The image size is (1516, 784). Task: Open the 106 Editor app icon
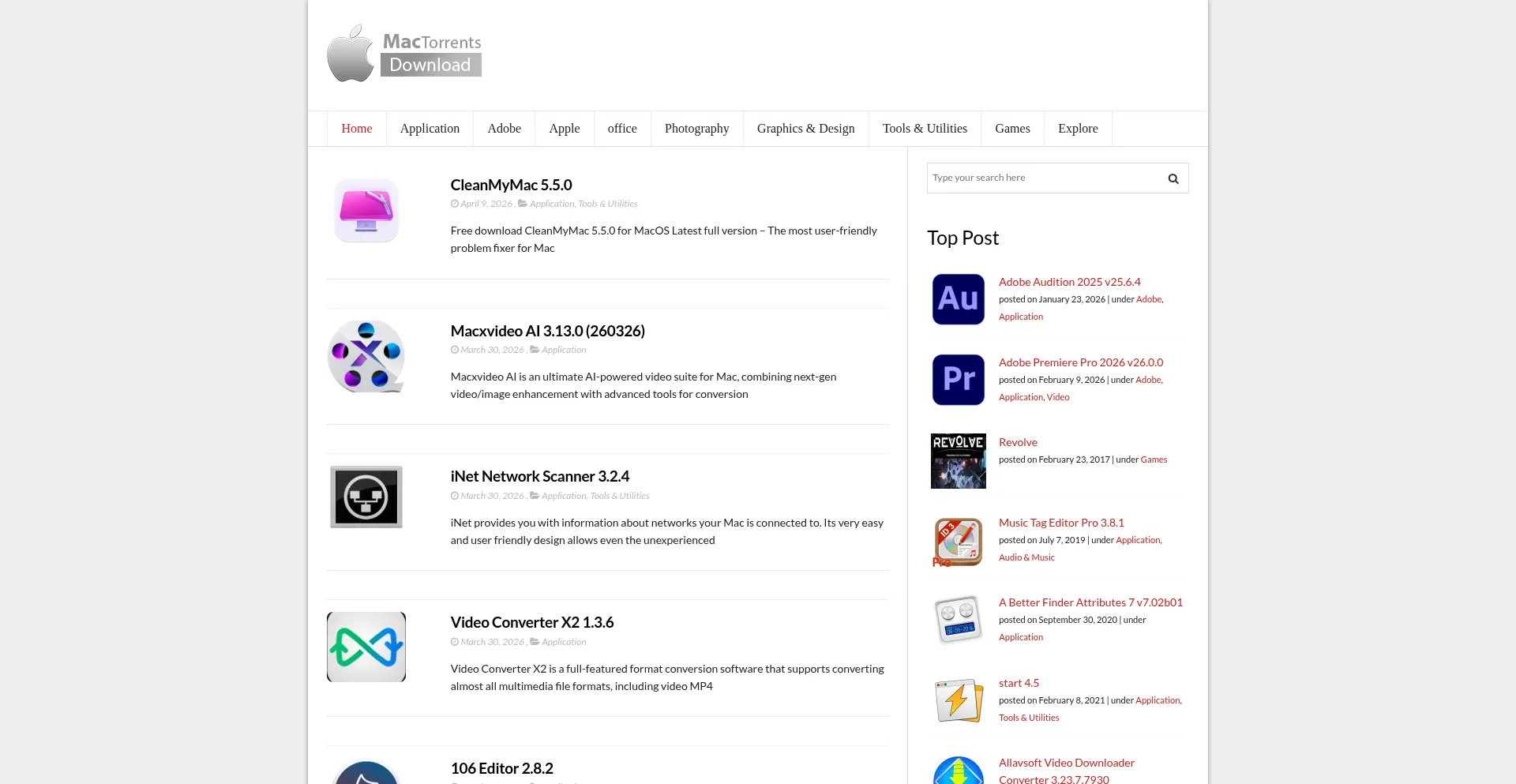(x=366, y=771)
